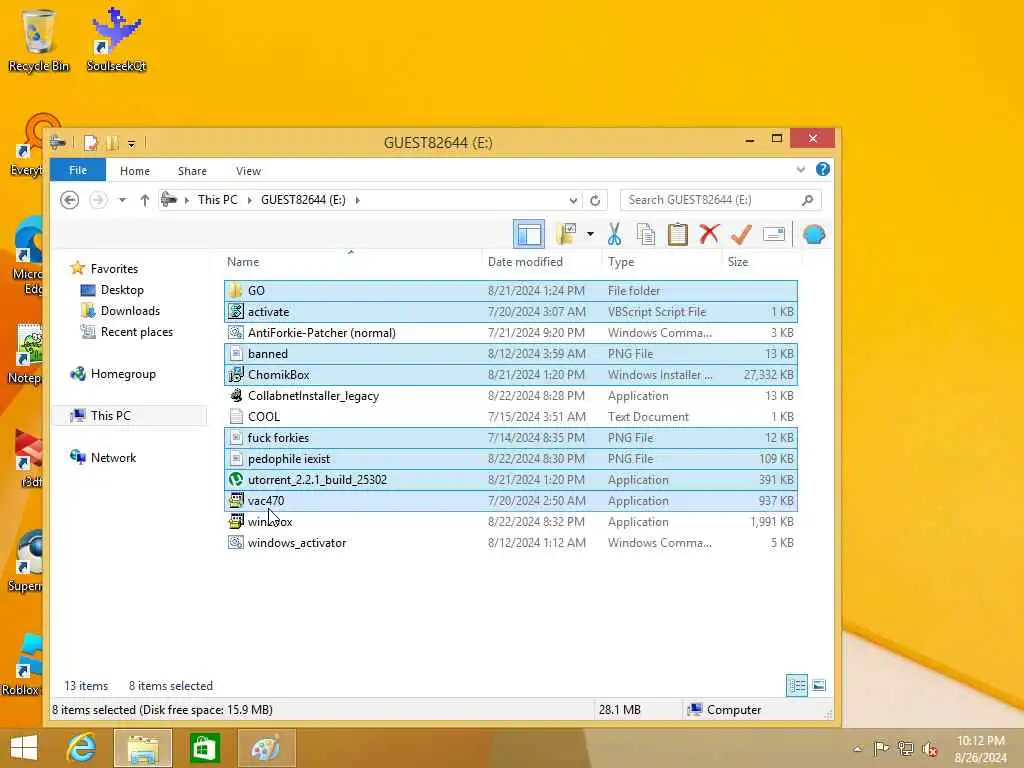Select the activate VBScript file
The width and height of the screenshot is (1024, 768).
(510, 312)
